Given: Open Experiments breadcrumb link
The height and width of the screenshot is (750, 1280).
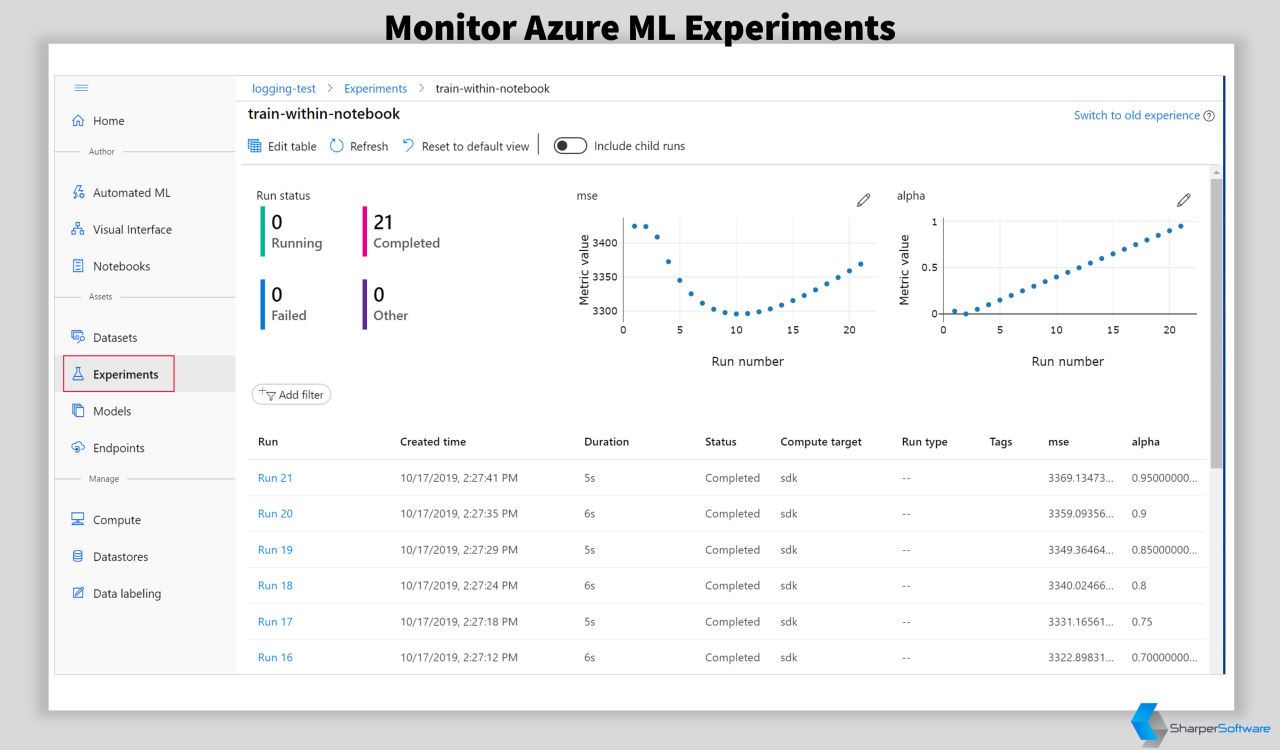Looking at the screenshot, I should (x=375, y=88).
